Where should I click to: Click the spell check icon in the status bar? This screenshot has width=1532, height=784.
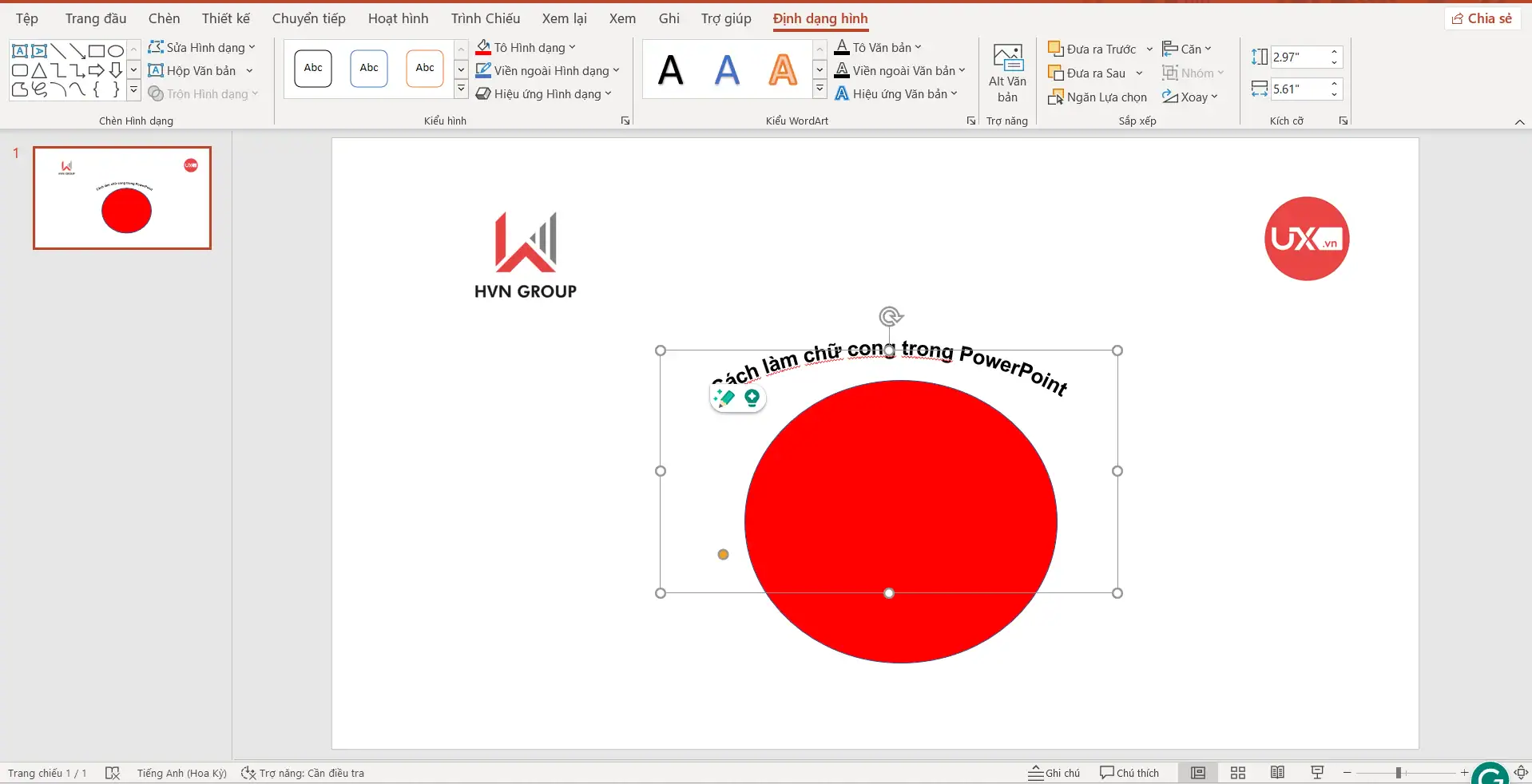pos(113,773)
